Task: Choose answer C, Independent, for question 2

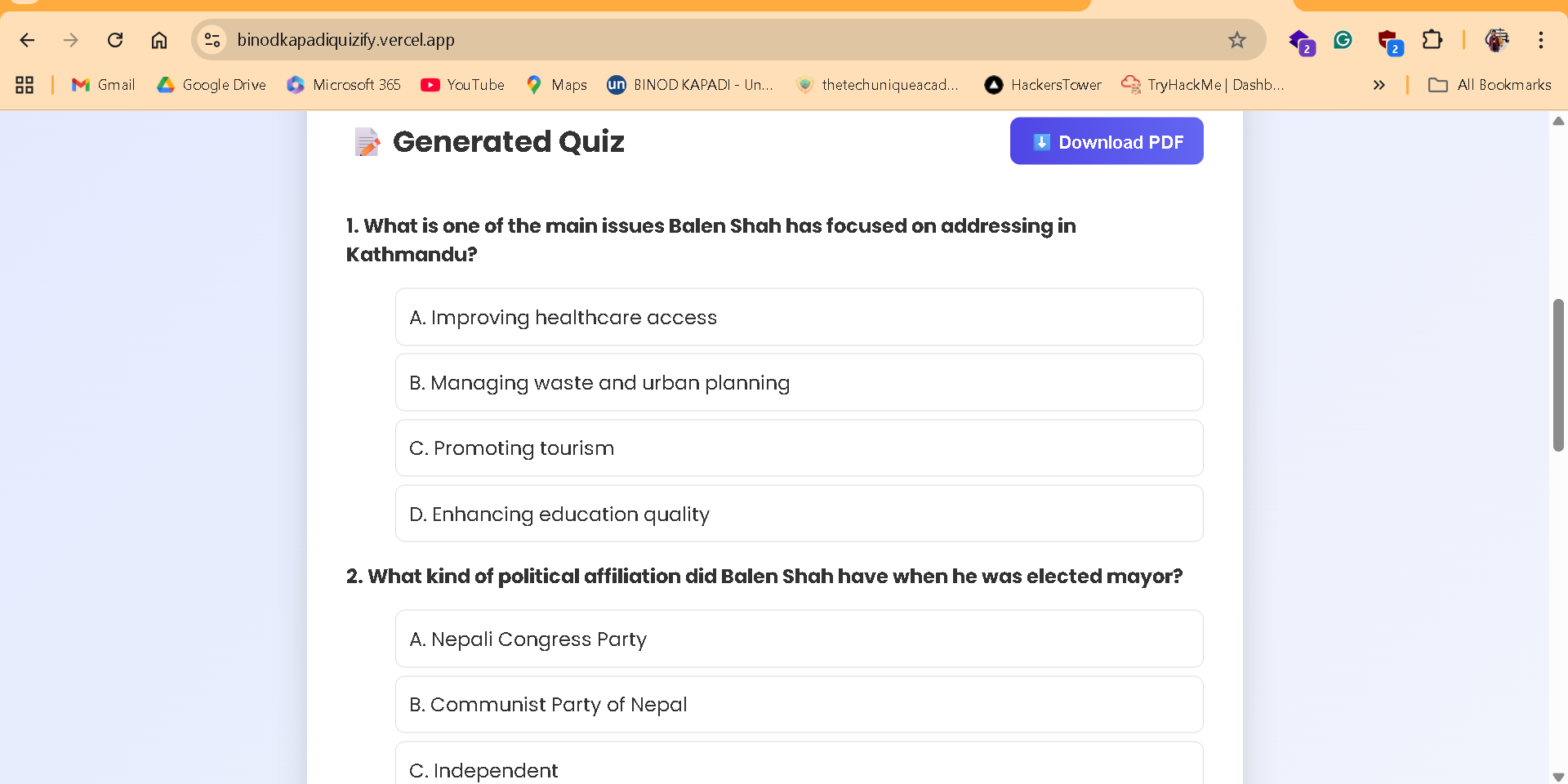Action: pyautogui.click(x=799, y=768)
